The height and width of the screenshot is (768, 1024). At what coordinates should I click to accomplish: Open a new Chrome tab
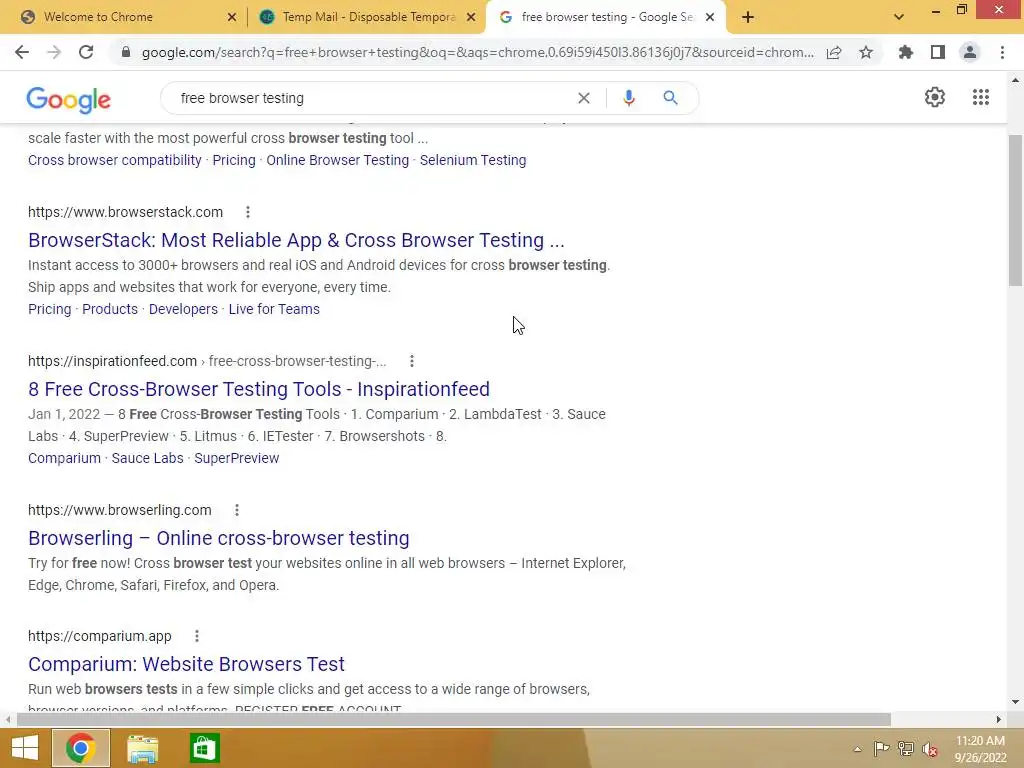(748, 17)
